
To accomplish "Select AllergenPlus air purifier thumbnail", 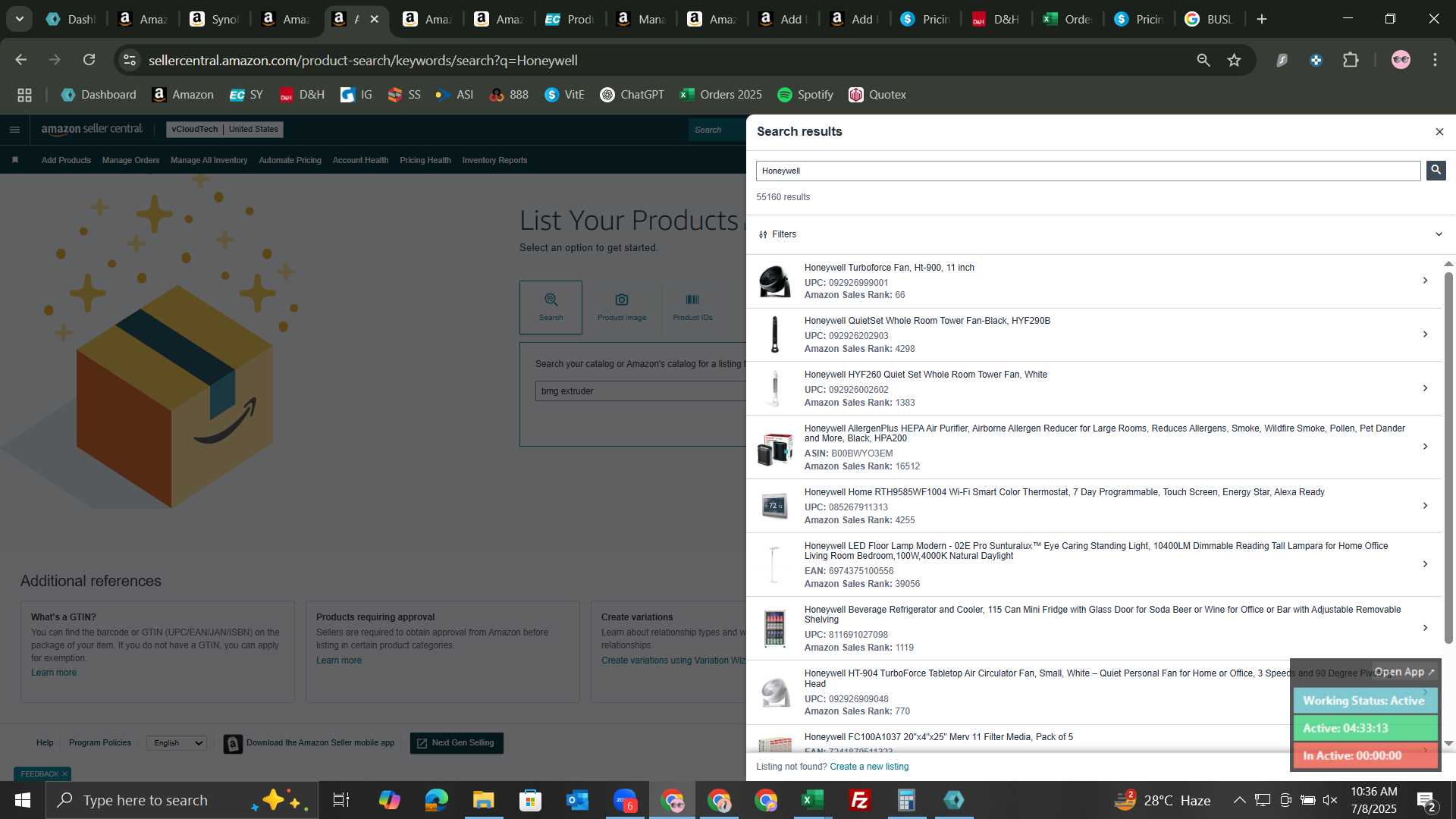I will tap(774, 447).
